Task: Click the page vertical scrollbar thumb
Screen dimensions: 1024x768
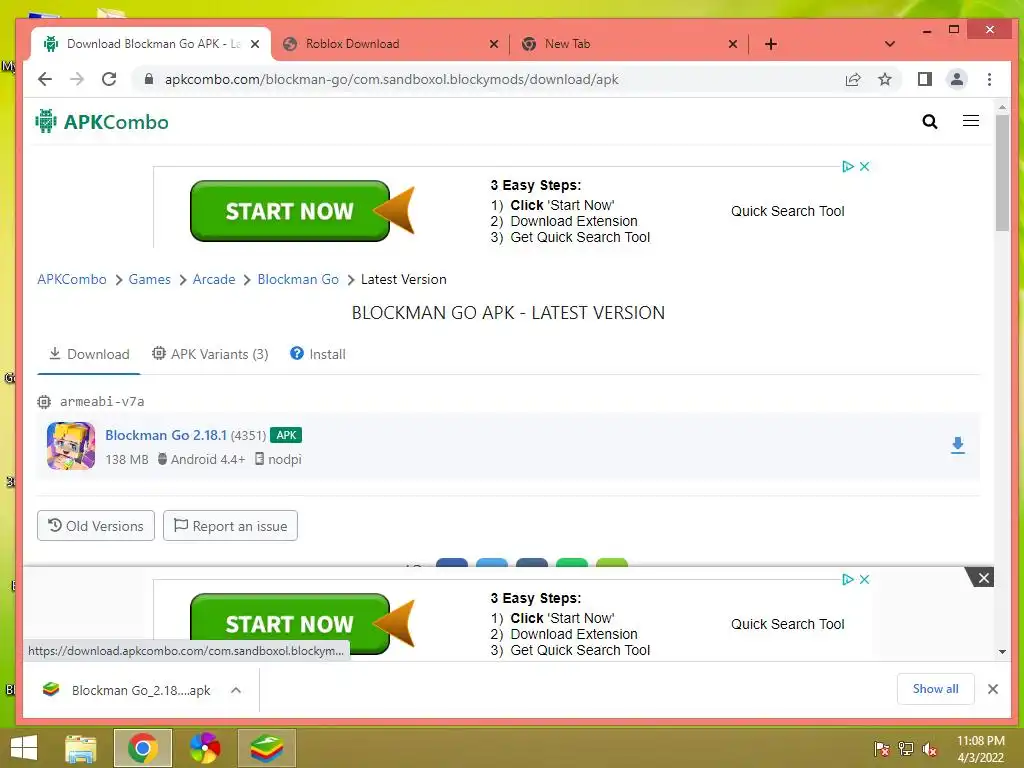Action: [x=1002, y=172]
